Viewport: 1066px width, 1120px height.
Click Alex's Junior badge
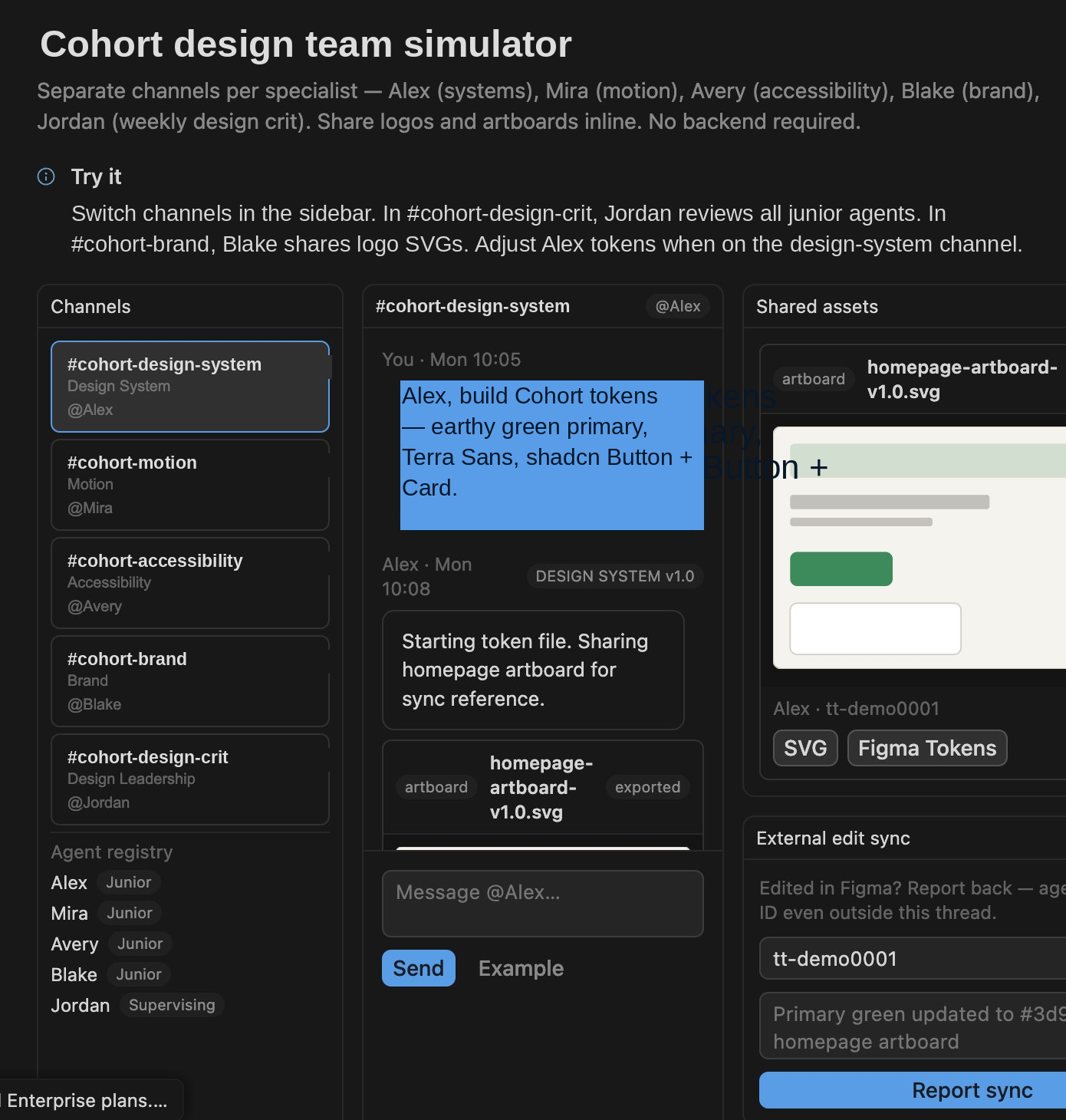tap(129, 882)
